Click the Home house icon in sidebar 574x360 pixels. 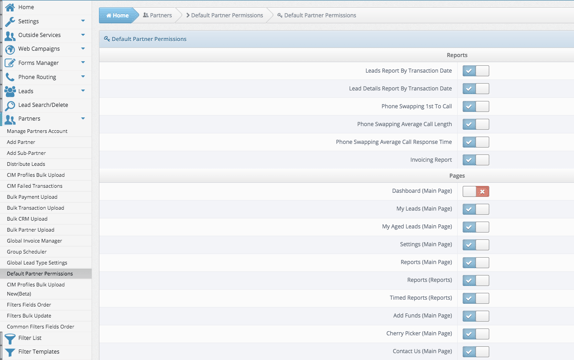tap(10, 7)
